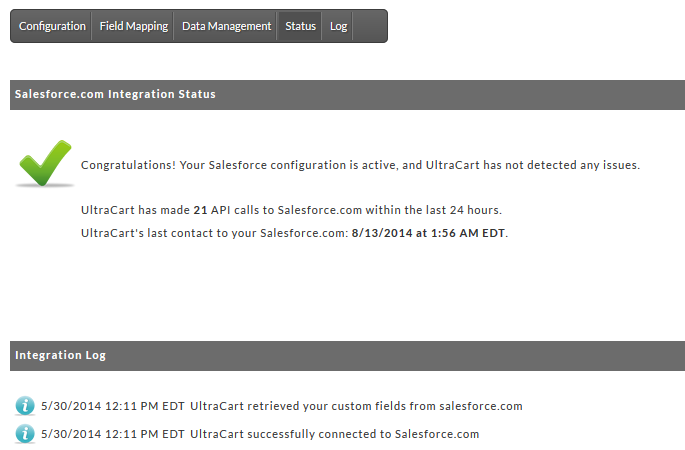Select the Status tab
The height and width of the screenshot is (450, 685).
(x=300, y=26)
